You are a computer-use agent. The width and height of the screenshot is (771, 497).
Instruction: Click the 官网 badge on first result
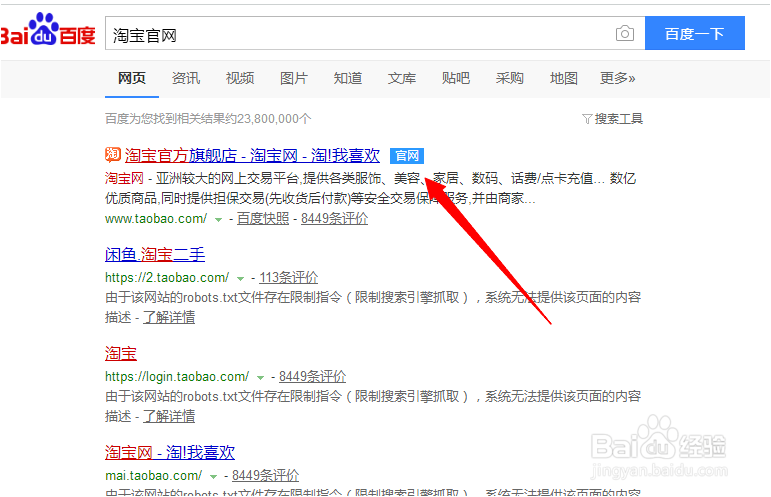pos(407,156)
